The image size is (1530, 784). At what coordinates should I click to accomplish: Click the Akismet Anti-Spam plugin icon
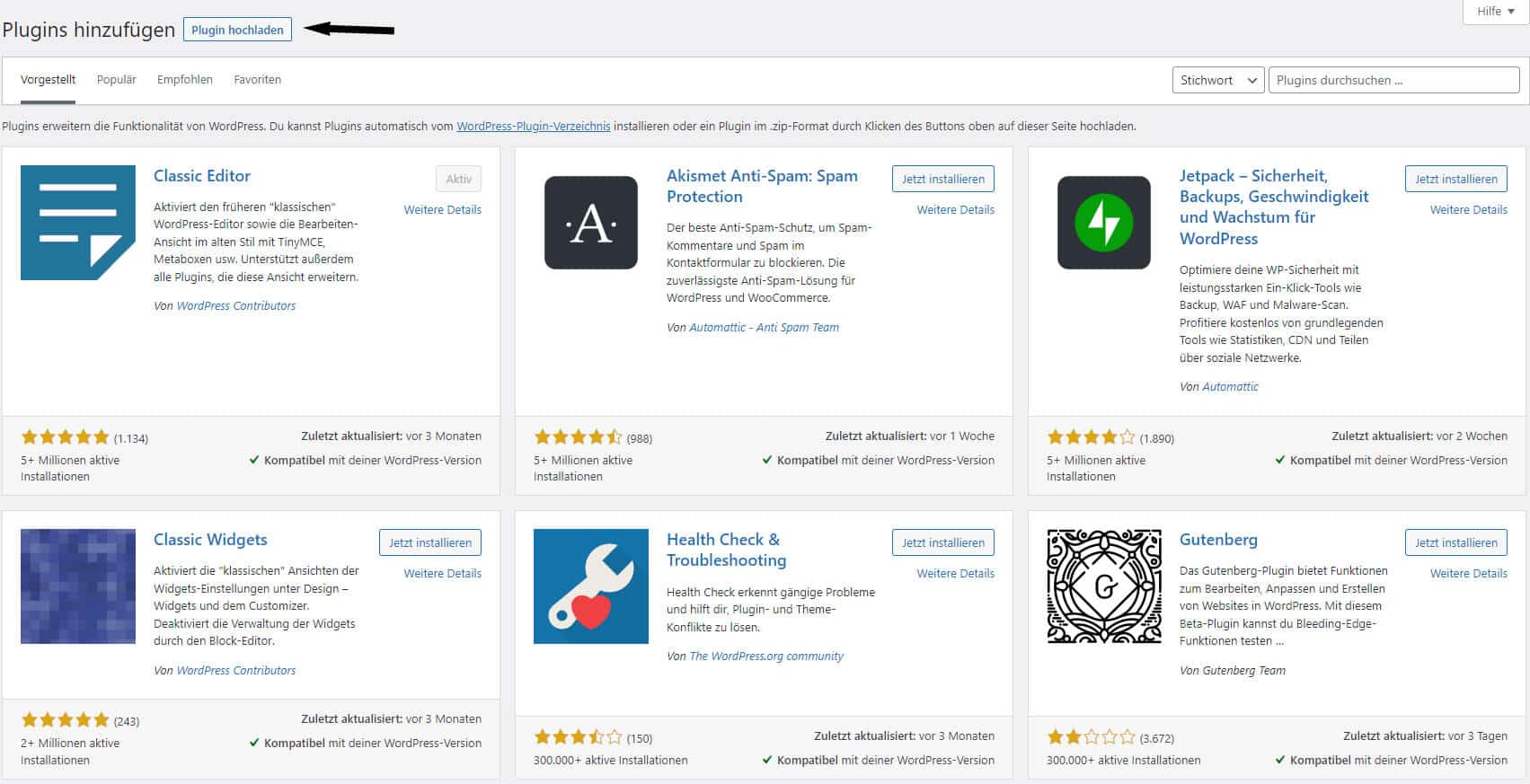click(x=591, y=223)
